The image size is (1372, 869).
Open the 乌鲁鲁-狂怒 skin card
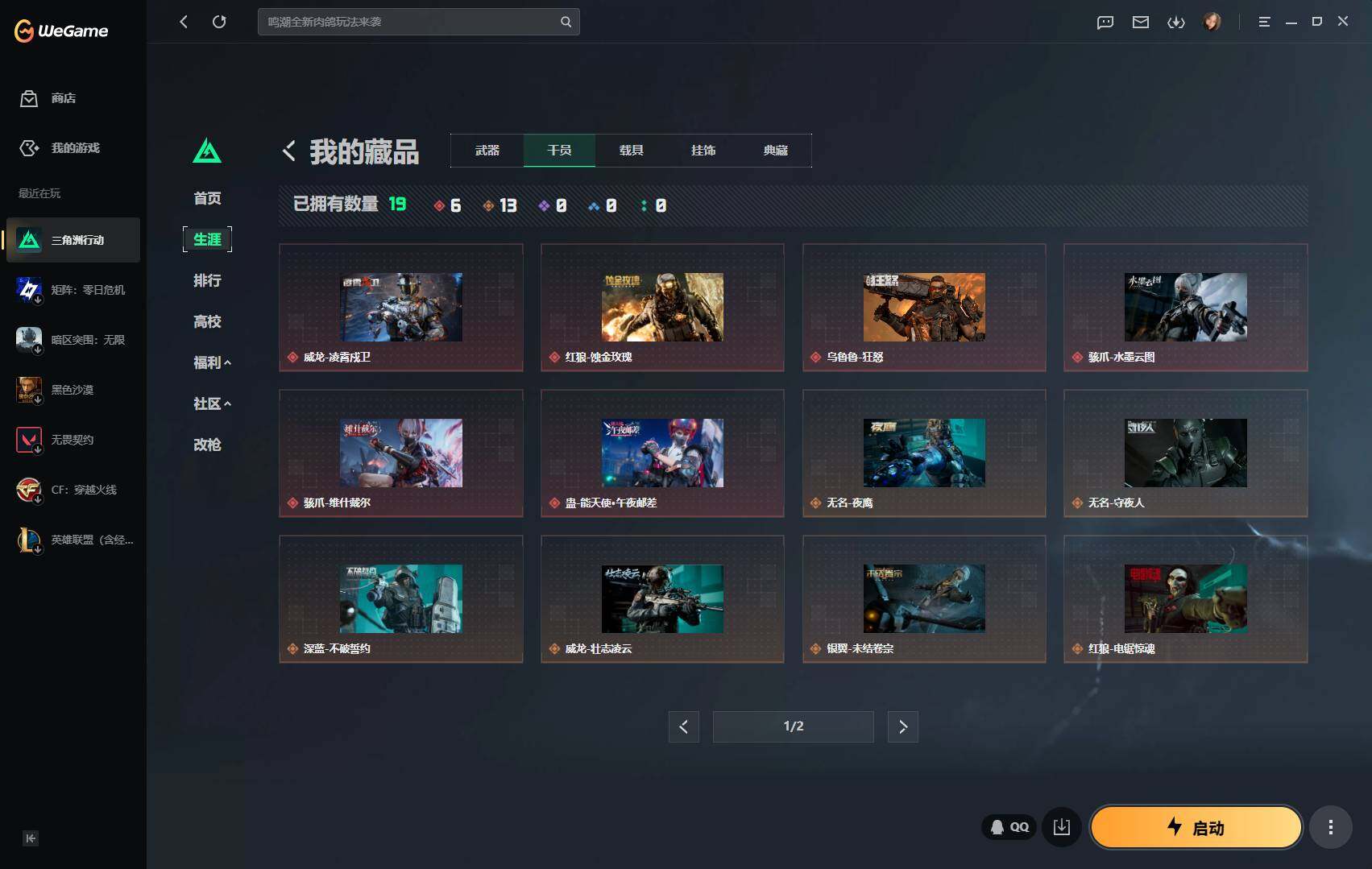[924, 308]
